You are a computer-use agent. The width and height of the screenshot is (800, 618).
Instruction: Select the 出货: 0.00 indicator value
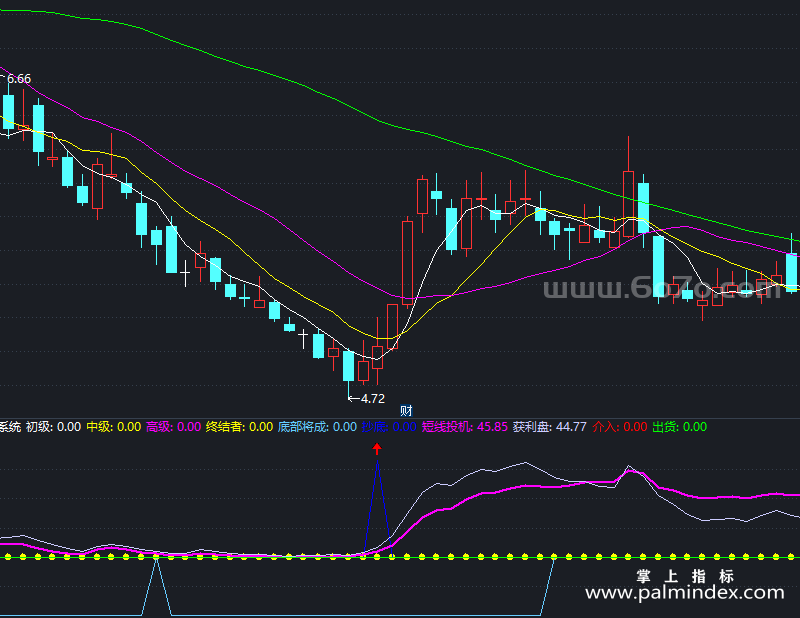[x=680, y=427]
